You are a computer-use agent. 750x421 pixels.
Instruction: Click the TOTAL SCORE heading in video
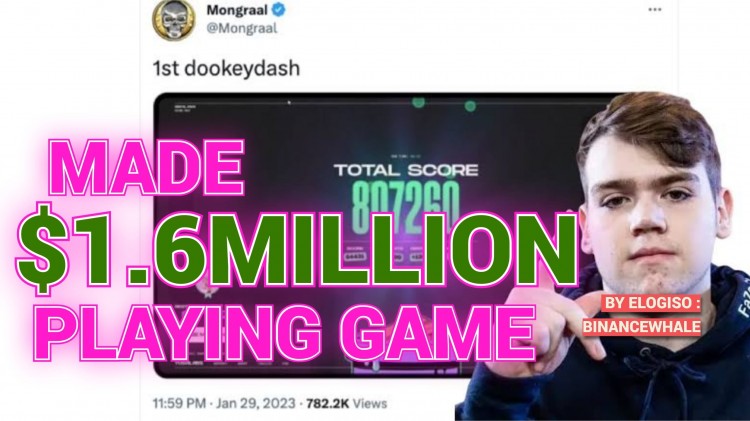click(406, 170)
